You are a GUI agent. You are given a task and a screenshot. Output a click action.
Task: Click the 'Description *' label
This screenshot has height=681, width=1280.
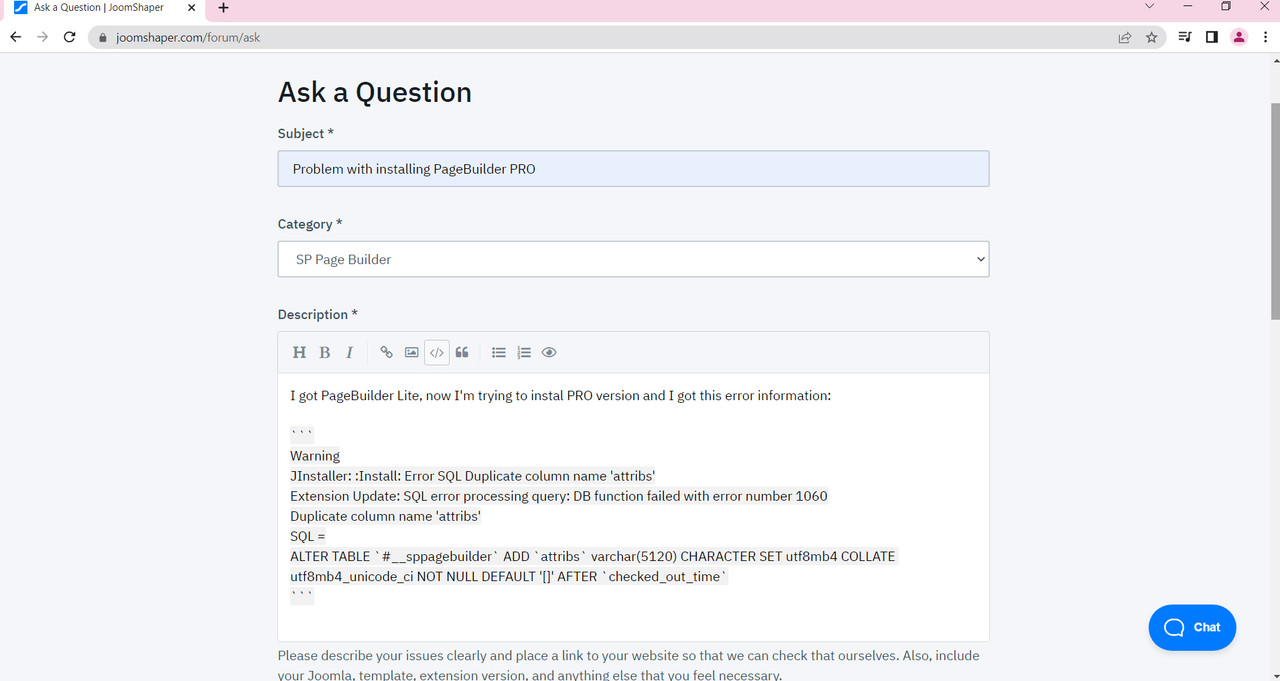[x=318, y=314]
